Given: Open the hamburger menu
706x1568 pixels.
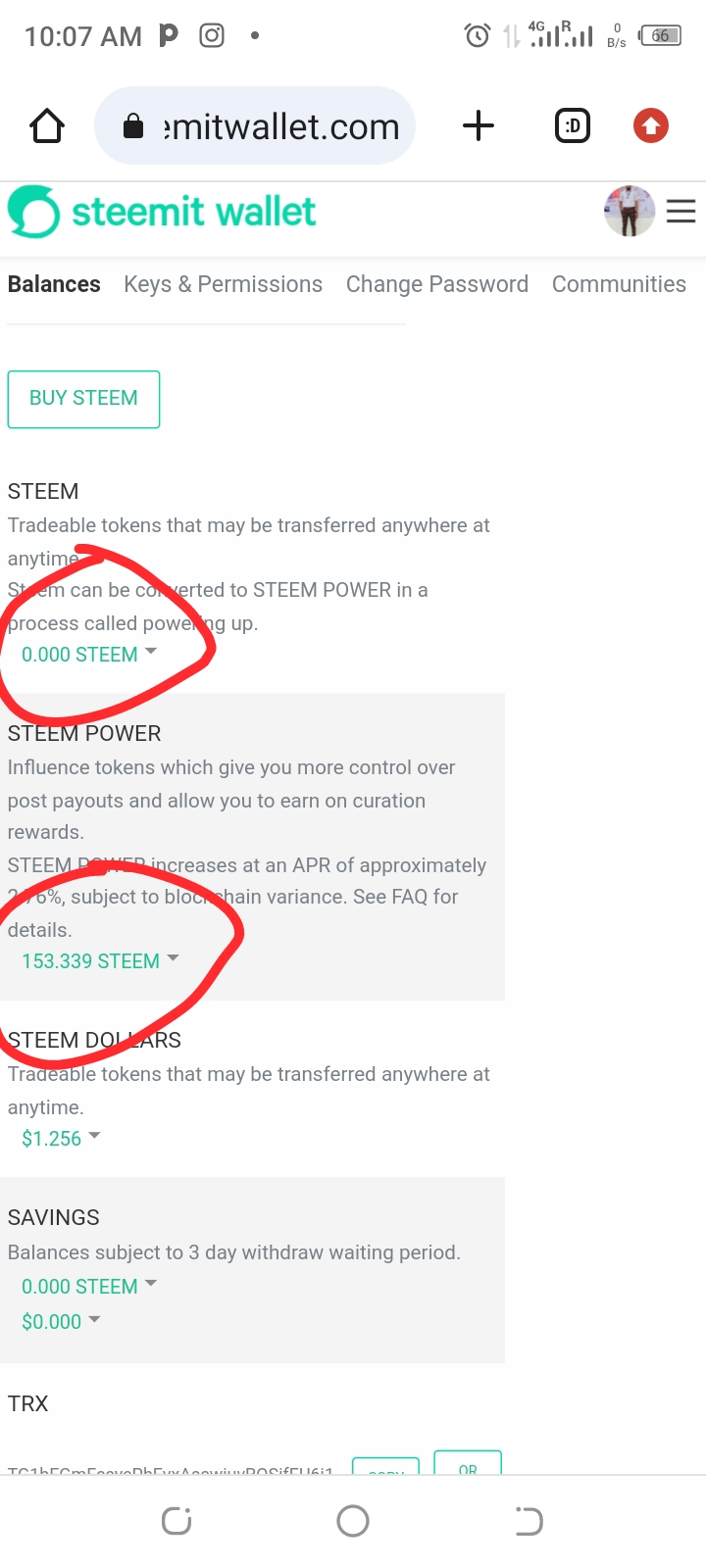Looking at the screenshot, I should pyautogui.click(x=681, y=212).
